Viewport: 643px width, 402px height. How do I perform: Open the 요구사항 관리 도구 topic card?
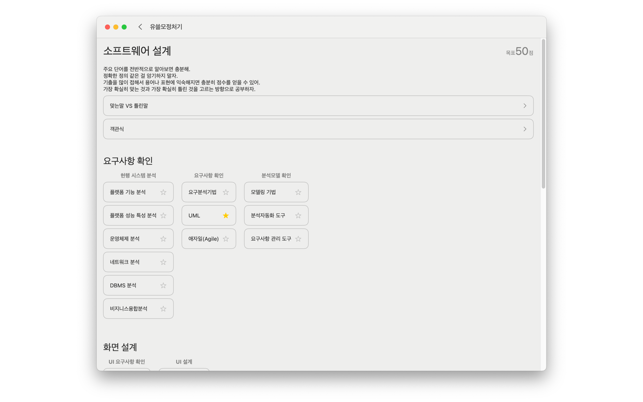tap(270, 239)
